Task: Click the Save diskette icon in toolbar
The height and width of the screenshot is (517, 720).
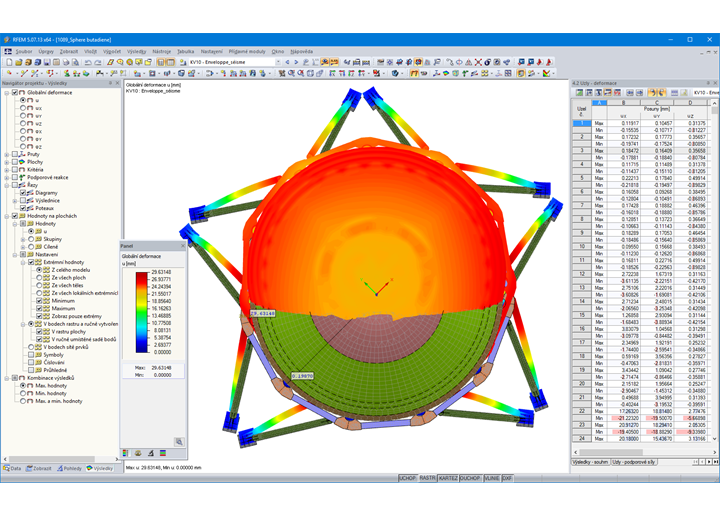Action: (x=46, y=62)
